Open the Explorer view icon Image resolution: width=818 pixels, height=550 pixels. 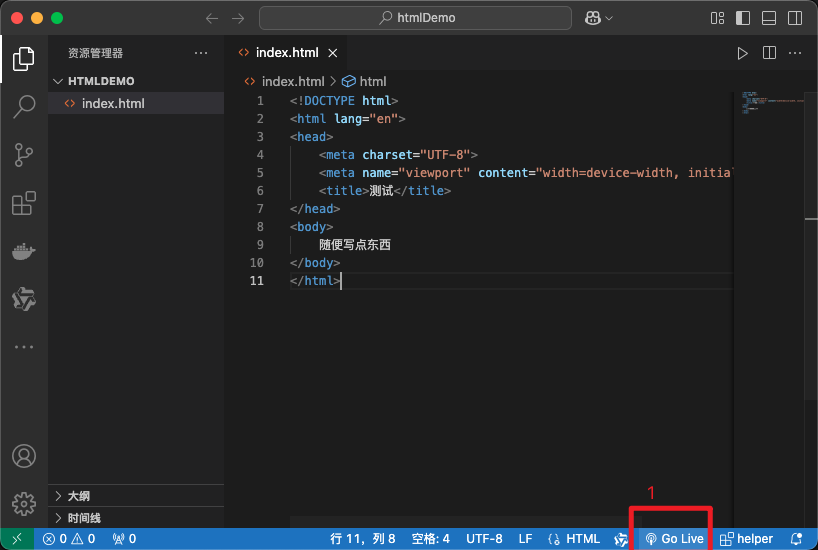point(24,59)
